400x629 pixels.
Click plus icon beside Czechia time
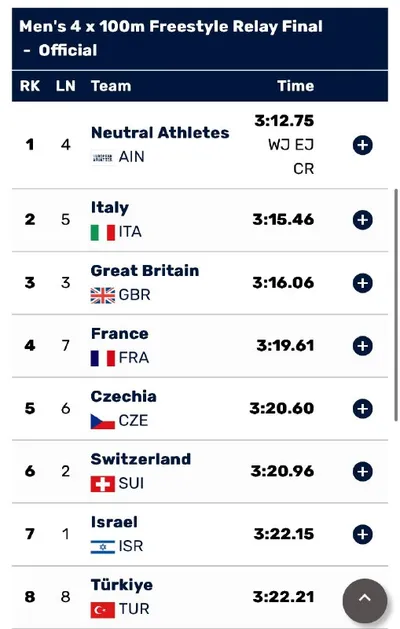tap(363, 409)
